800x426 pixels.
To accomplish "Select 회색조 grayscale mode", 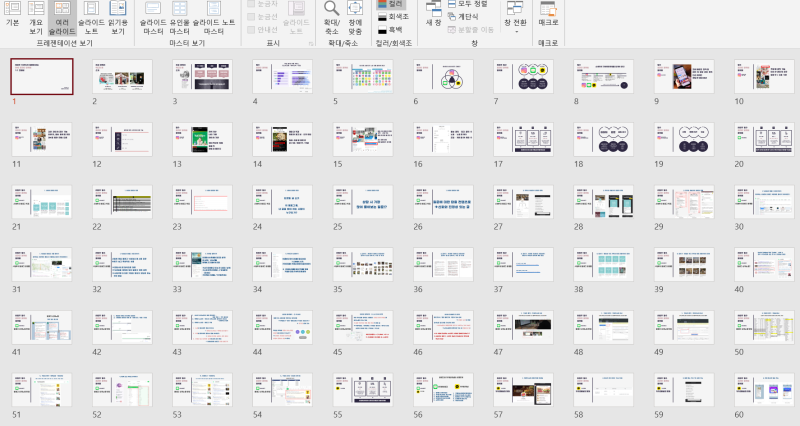I will pyautogui.click(x=393, y=17).
